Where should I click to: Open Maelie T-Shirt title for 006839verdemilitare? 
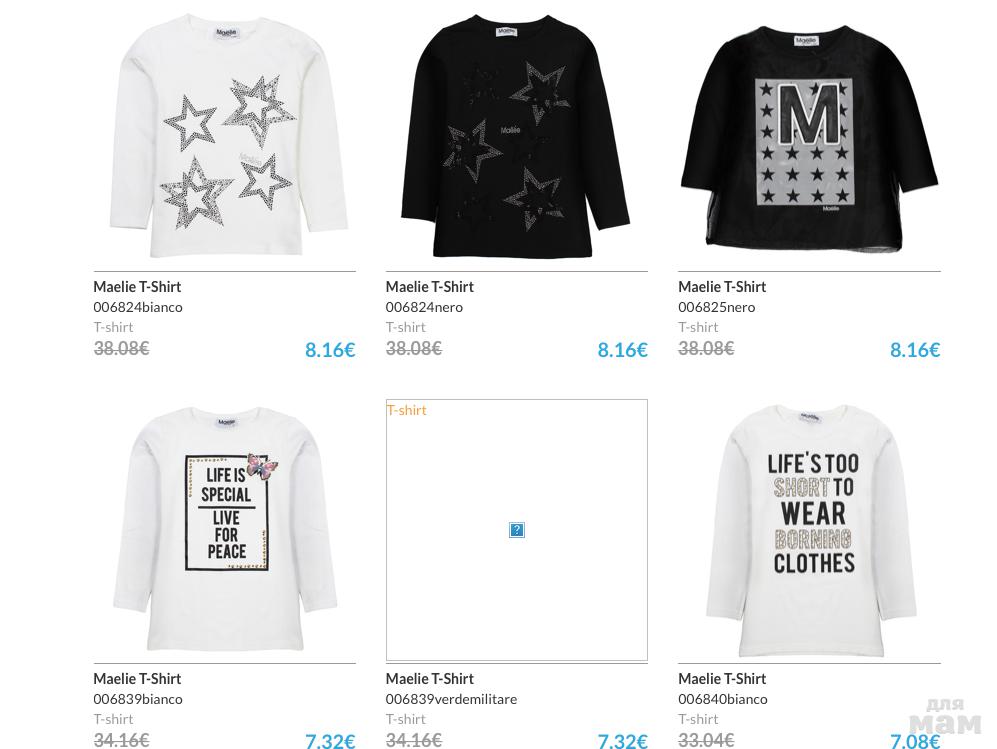pos(430,678)
